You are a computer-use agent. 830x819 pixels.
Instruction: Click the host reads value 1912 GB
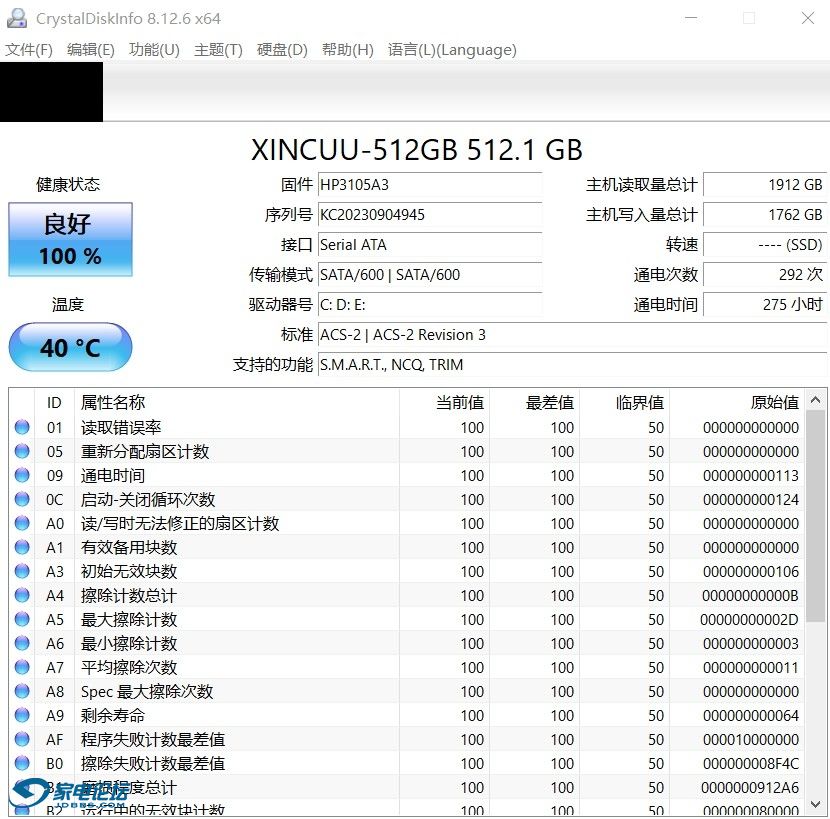pyautogui.click(x=765, y=185)
